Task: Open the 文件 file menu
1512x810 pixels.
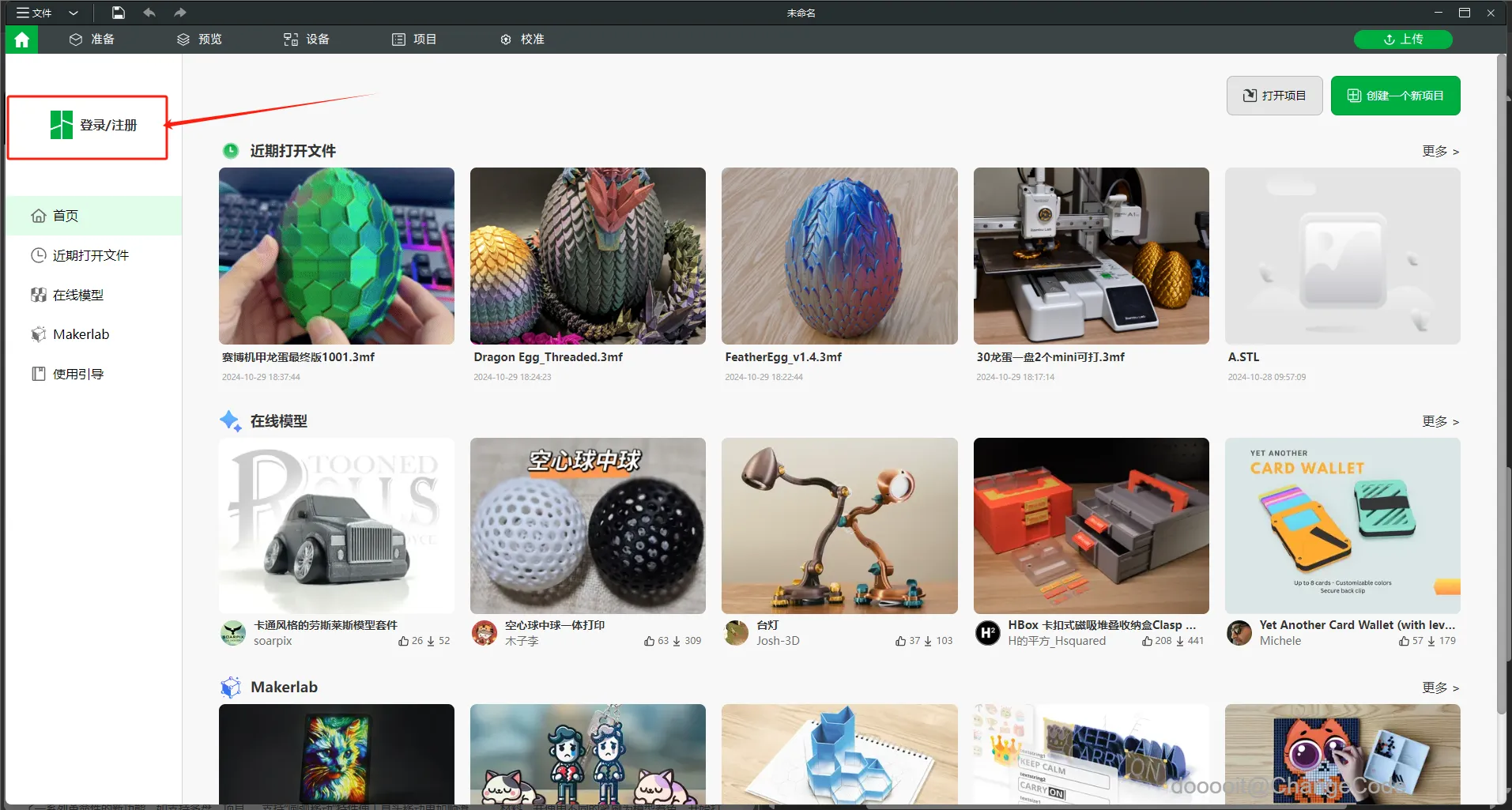Action: 34,13
